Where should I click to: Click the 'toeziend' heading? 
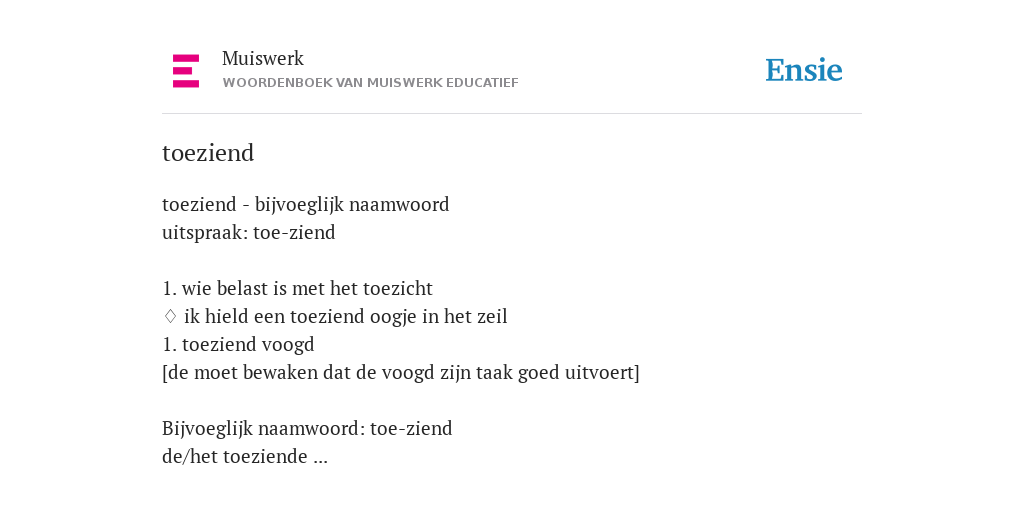point(208,153)
